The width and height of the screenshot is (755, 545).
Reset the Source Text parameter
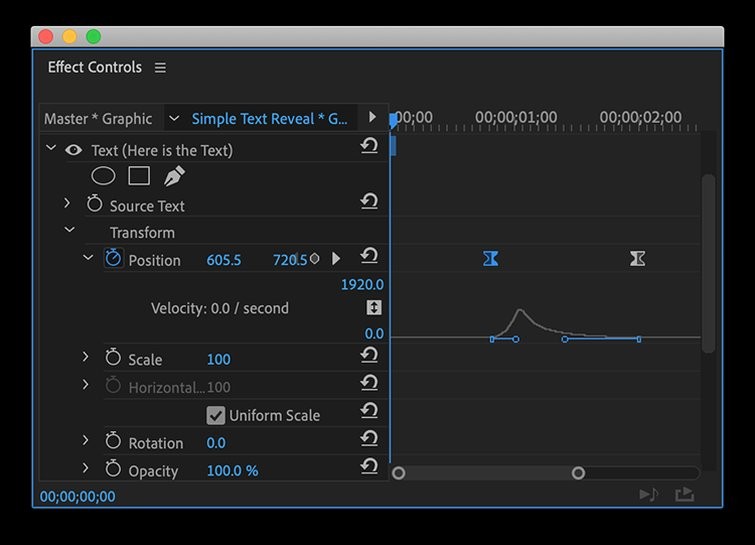[369, 201]
